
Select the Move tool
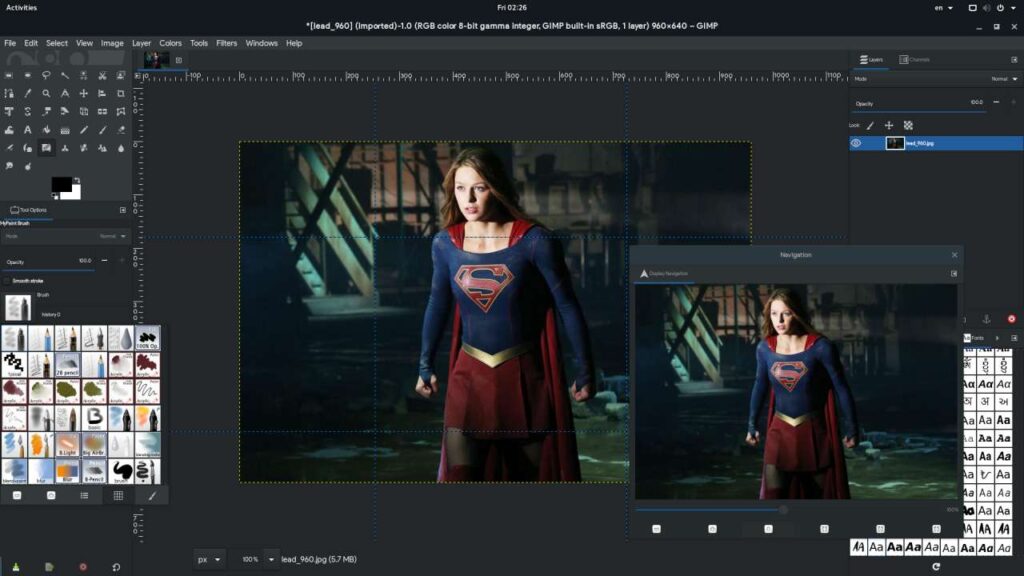click(x=84, y=93)
